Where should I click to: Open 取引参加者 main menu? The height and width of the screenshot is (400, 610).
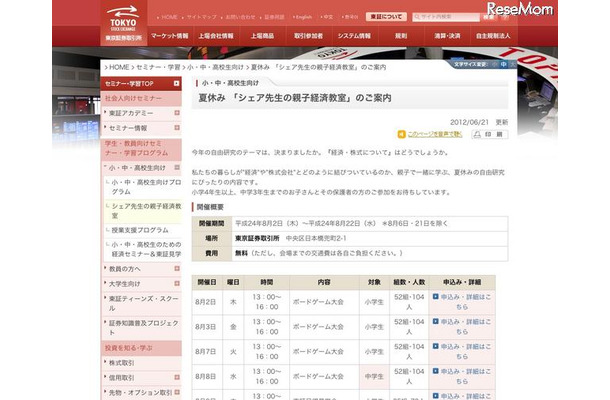(309, 36)
